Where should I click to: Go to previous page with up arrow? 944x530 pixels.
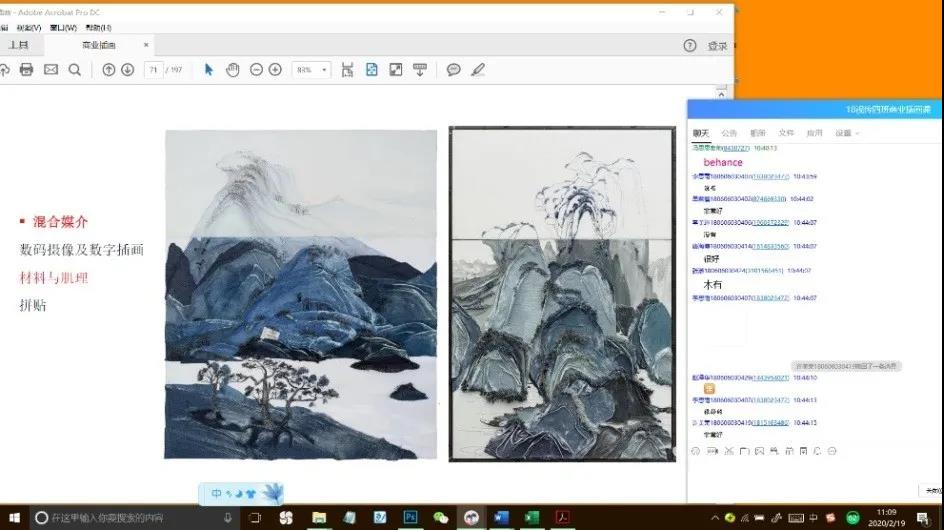coord(108,70)
